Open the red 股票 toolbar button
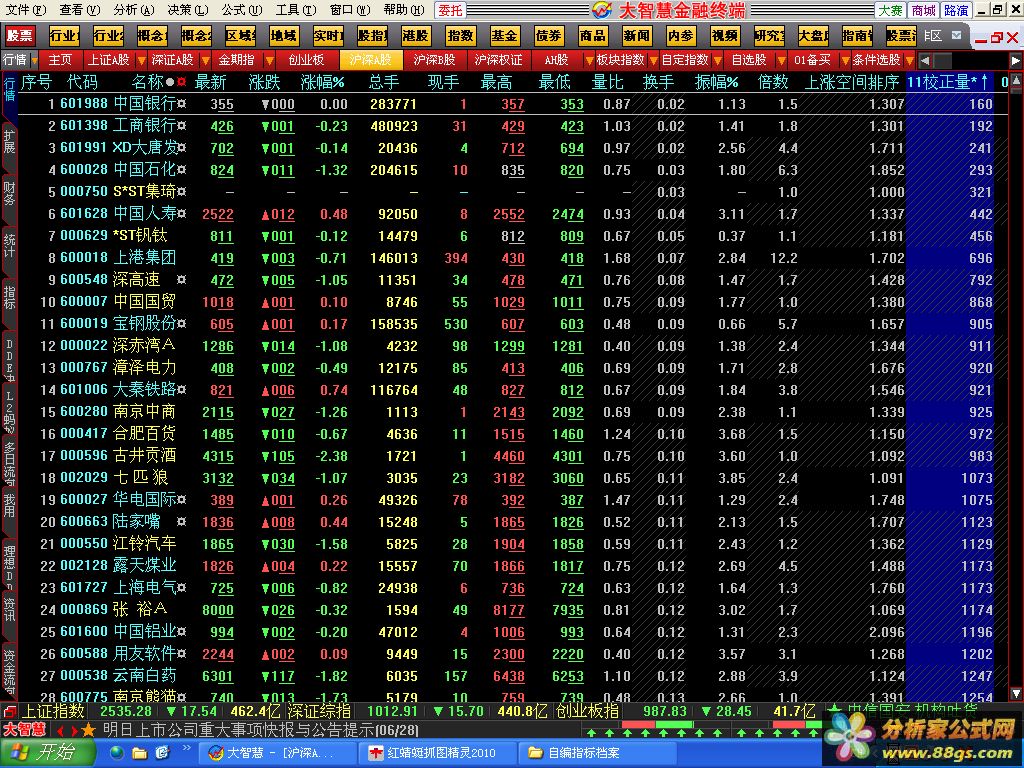 click(20, 36)
